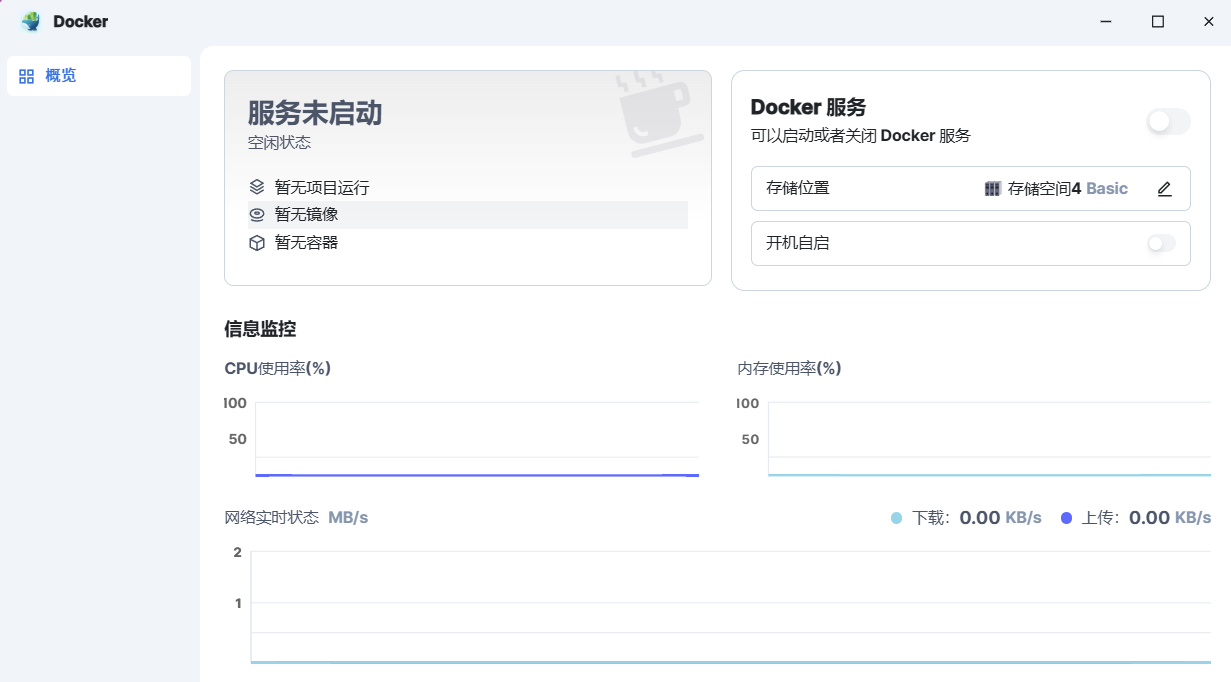Click the Docker 服务 heading

pyautogui.click(x=808, y=107)
